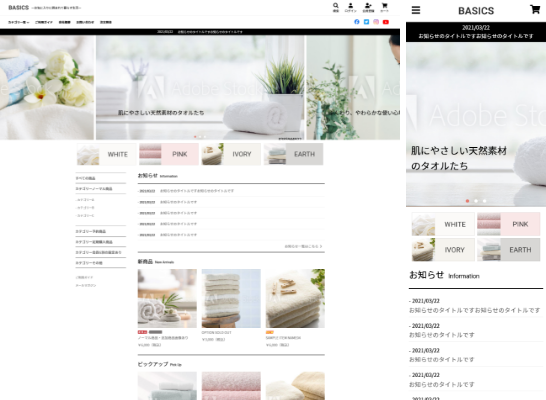Screen dimensions: 546x400
Task: Open the mobile hamburger menu
Action: tap(416, 10)
